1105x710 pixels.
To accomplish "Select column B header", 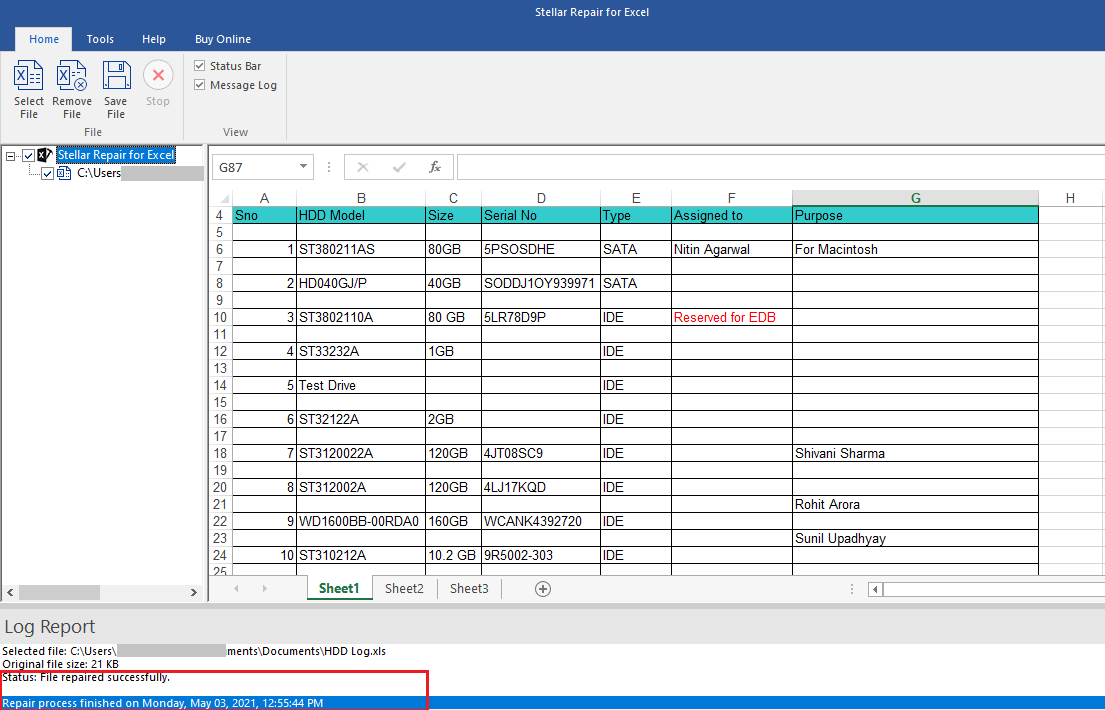I will [x=361, y=198].
